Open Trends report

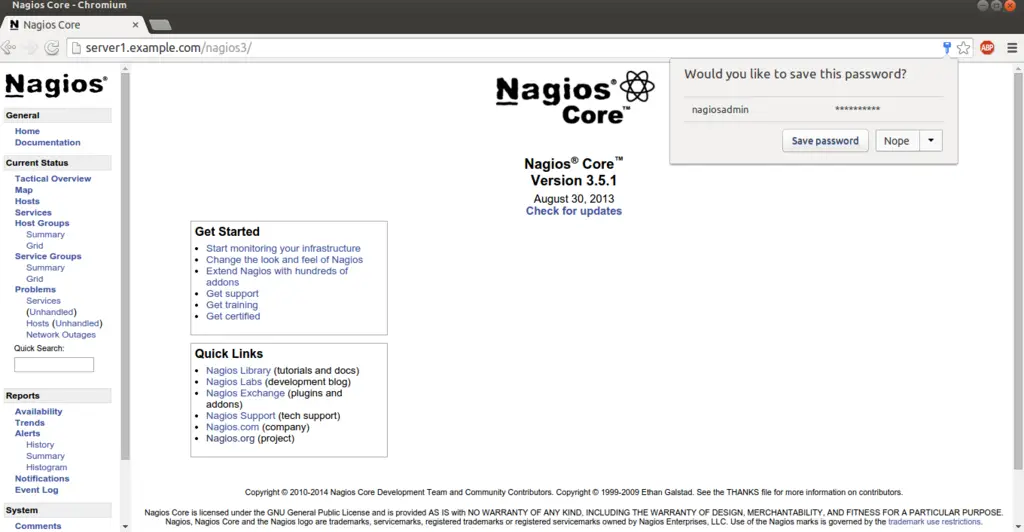(x=30, y=423)
